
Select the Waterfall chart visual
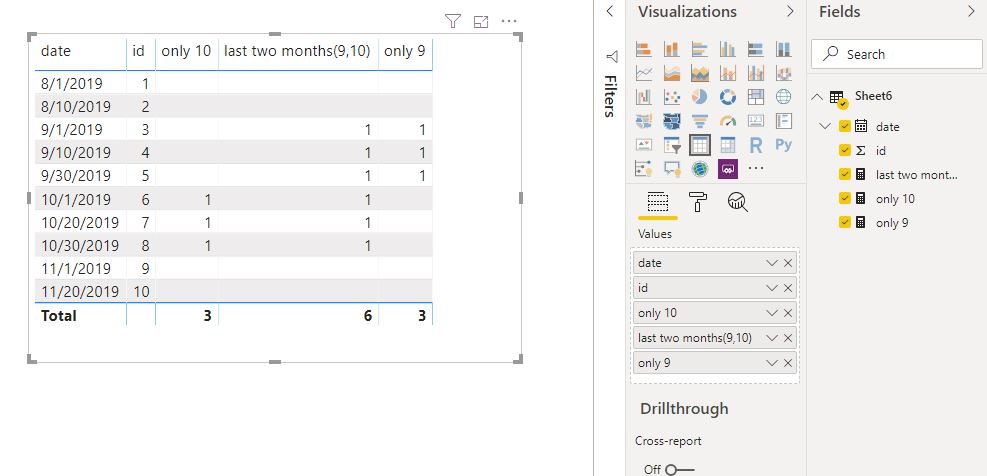click(x=643, y=97)
